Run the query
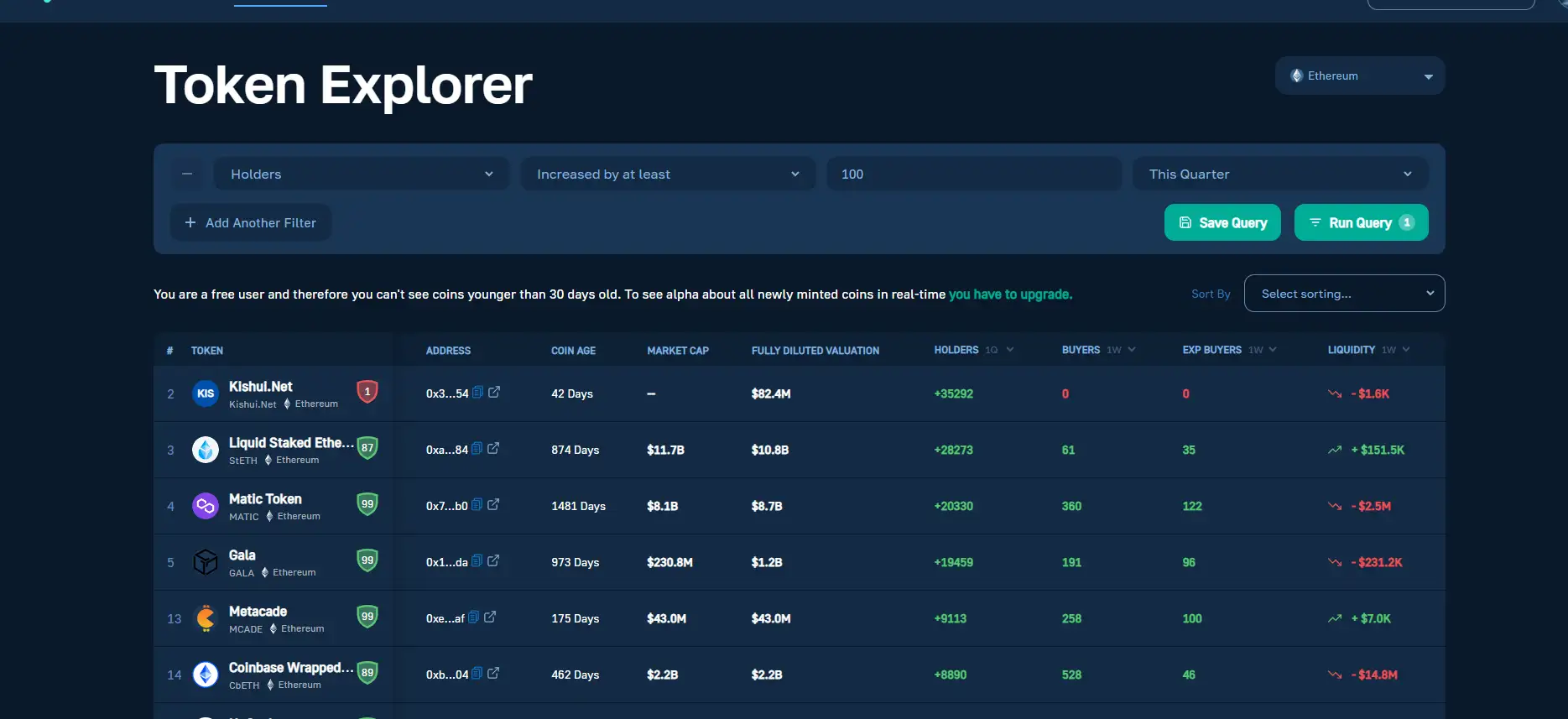 [x=1361, y=222]
